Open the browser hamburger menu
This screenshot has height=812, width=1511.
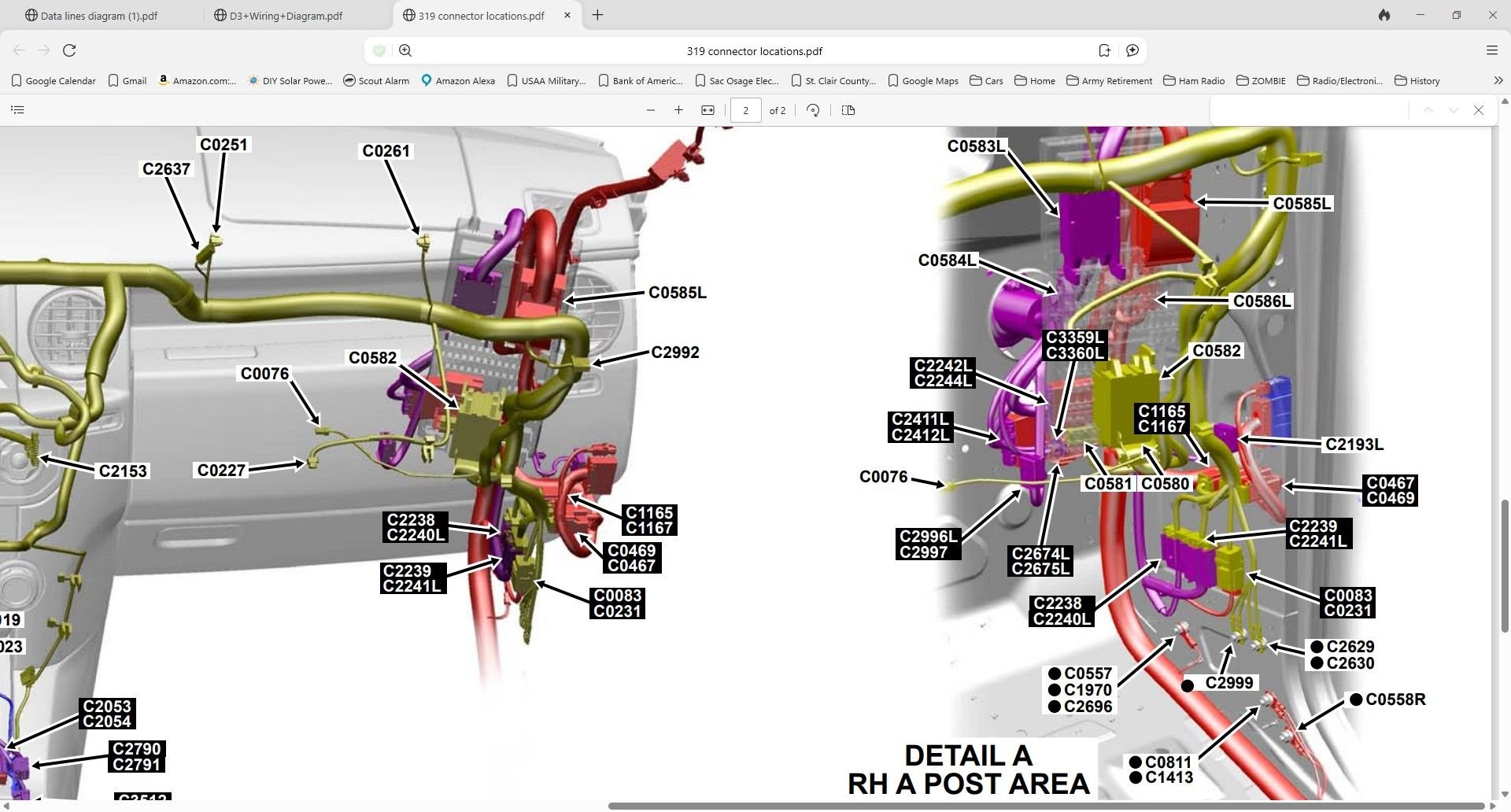(x=1491, y=50)
